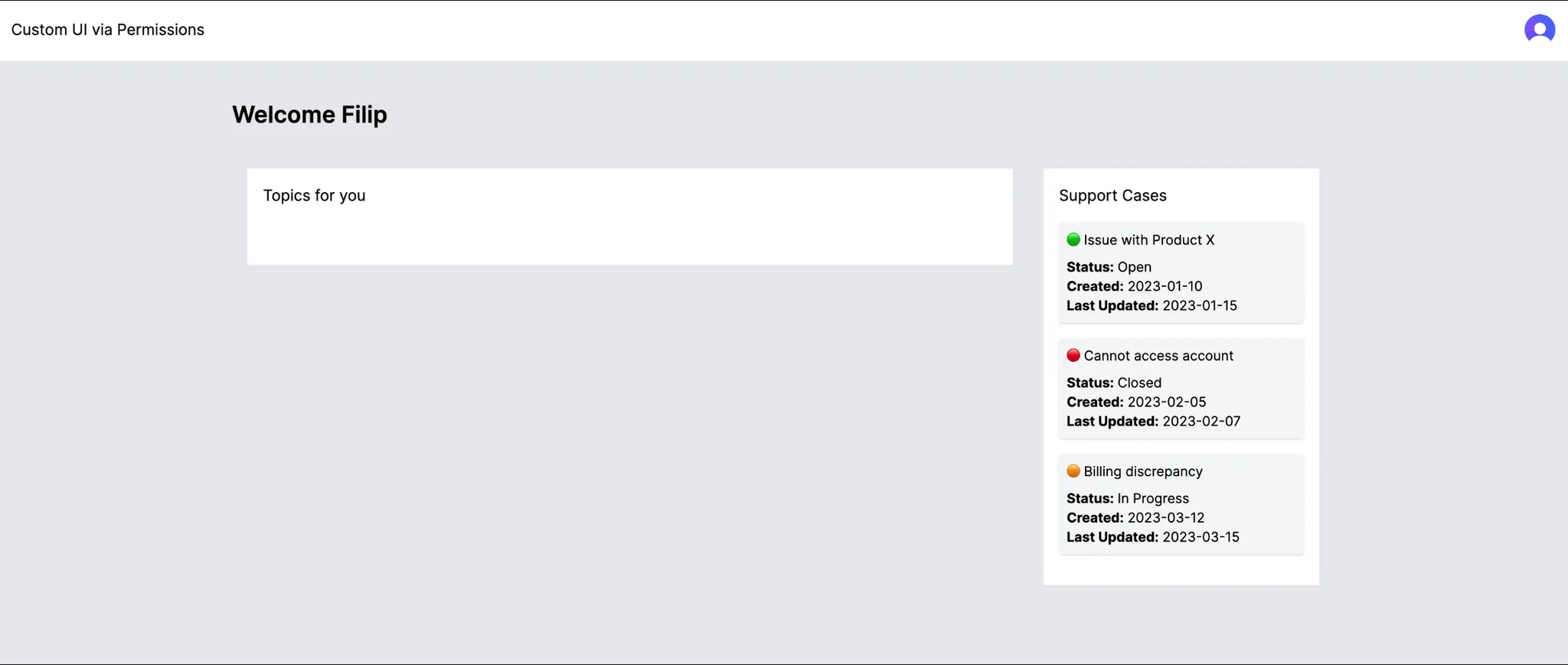Click the green status dot for Product X
1568x665 pixels.
pyautogui.click(x=1073, y=240)
